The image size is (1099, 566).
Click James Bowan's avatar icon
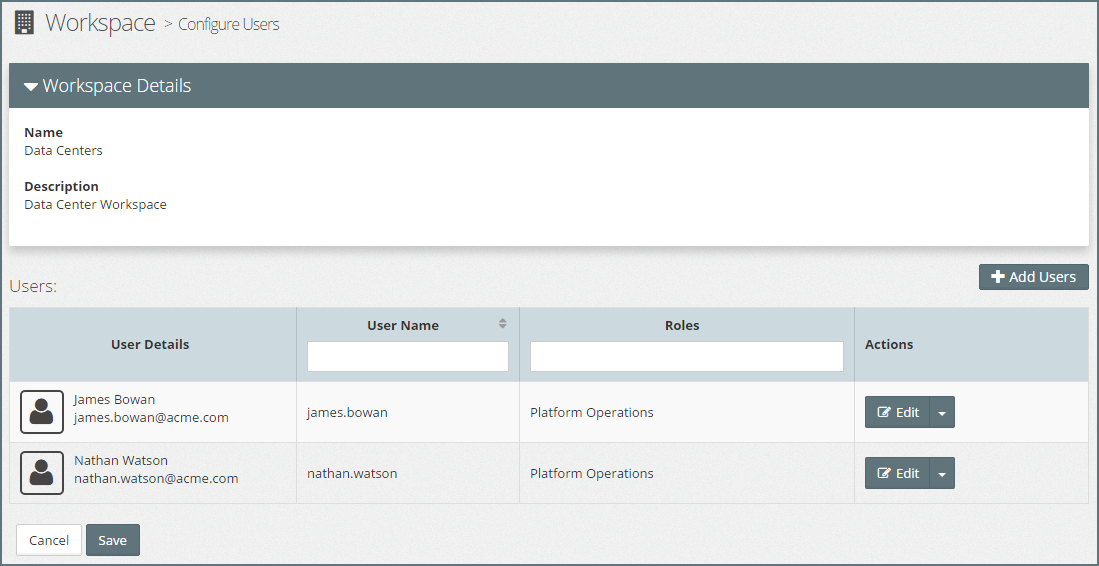[x=41, y=412]
